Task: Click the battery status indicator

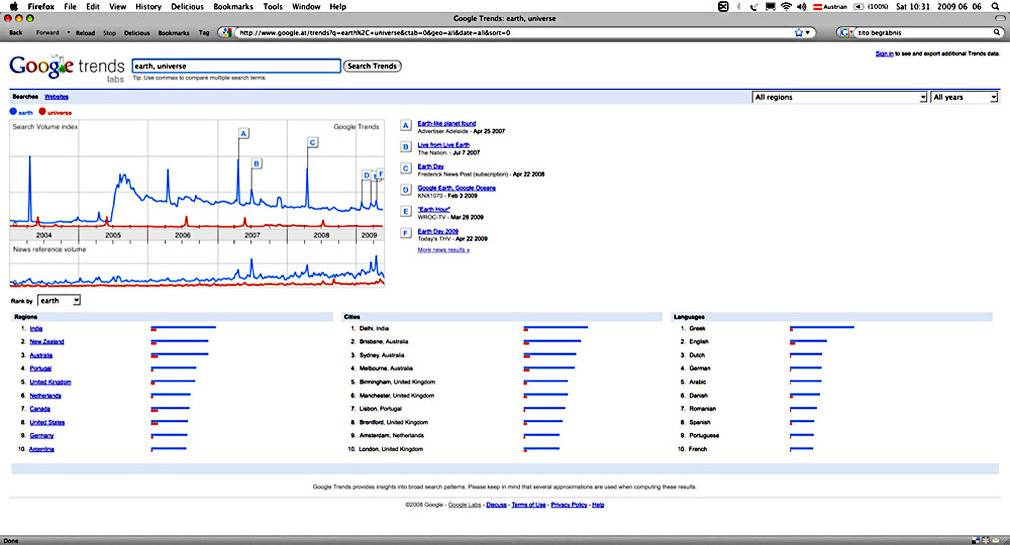Action: (859, 6)
